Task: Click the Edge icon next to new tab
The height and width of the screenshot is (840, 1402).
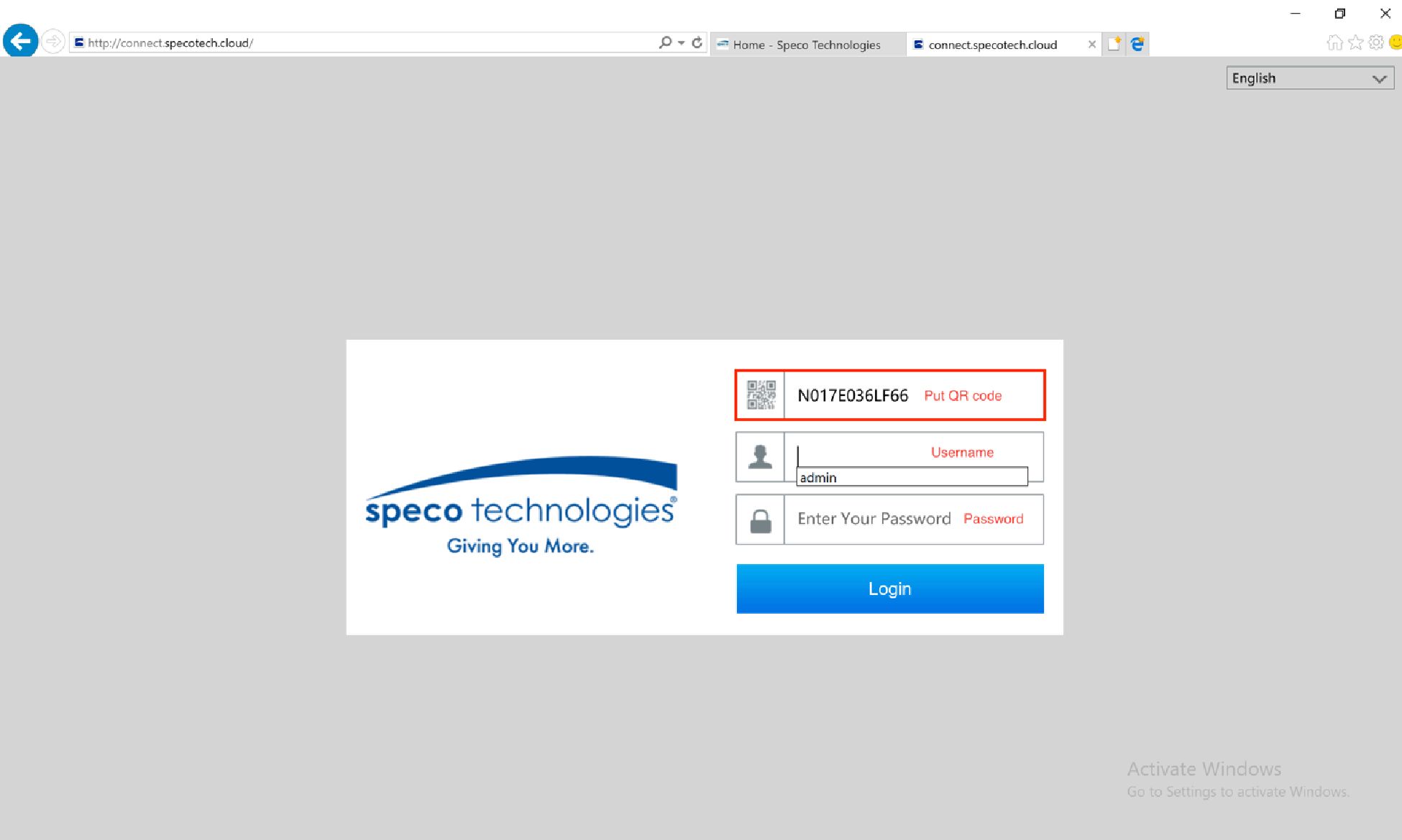Action: (x=1137, y=44)
